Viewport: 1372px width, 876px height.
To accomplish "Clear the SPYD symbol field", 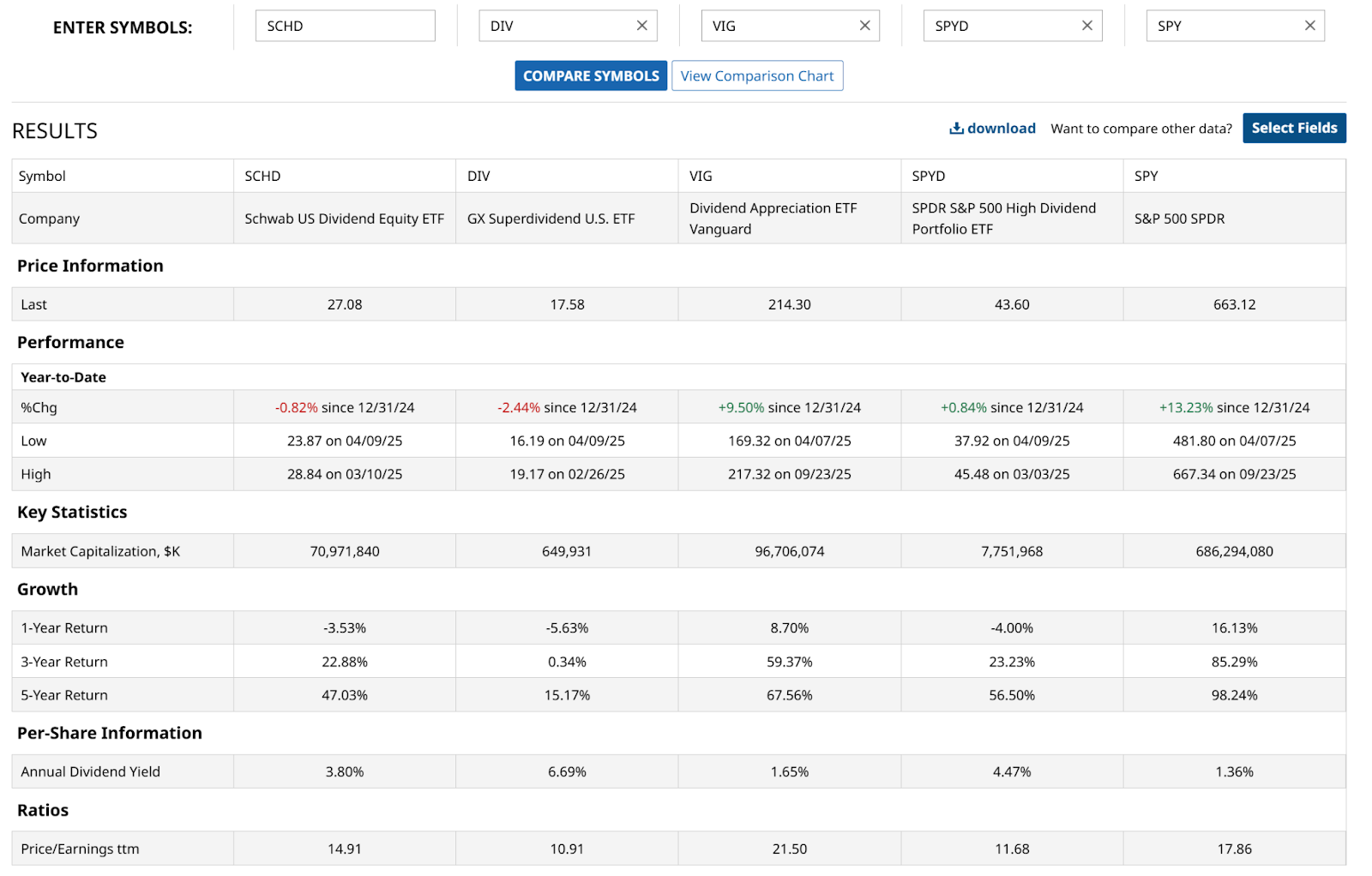I will click(x=1086, y=26).
